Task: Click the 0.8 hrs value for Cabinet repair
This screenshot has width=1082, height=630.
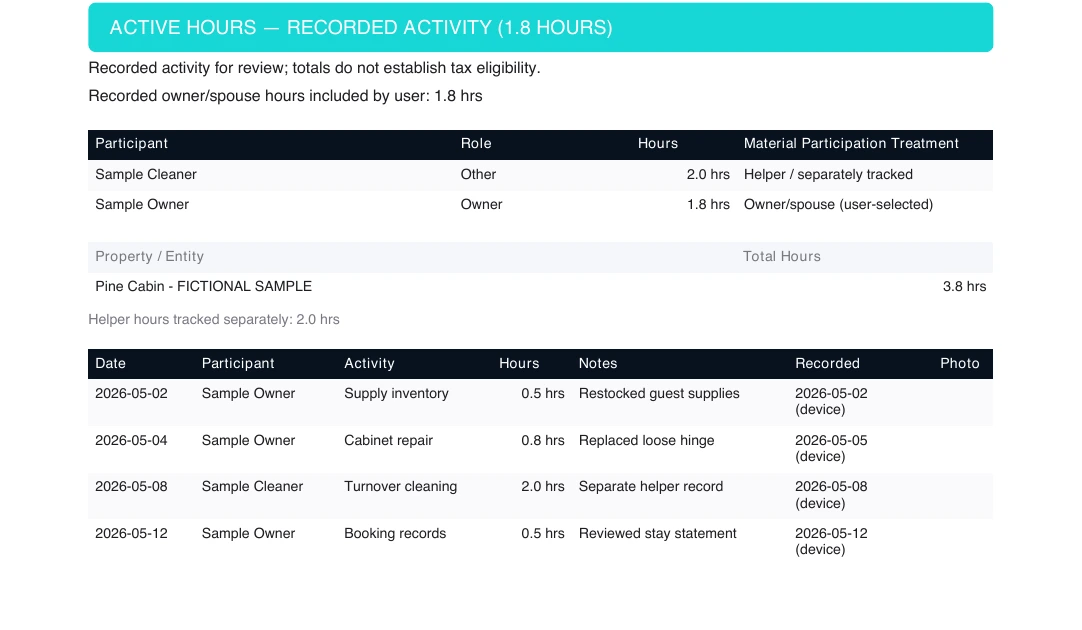Action: click(x=542, y=440)
